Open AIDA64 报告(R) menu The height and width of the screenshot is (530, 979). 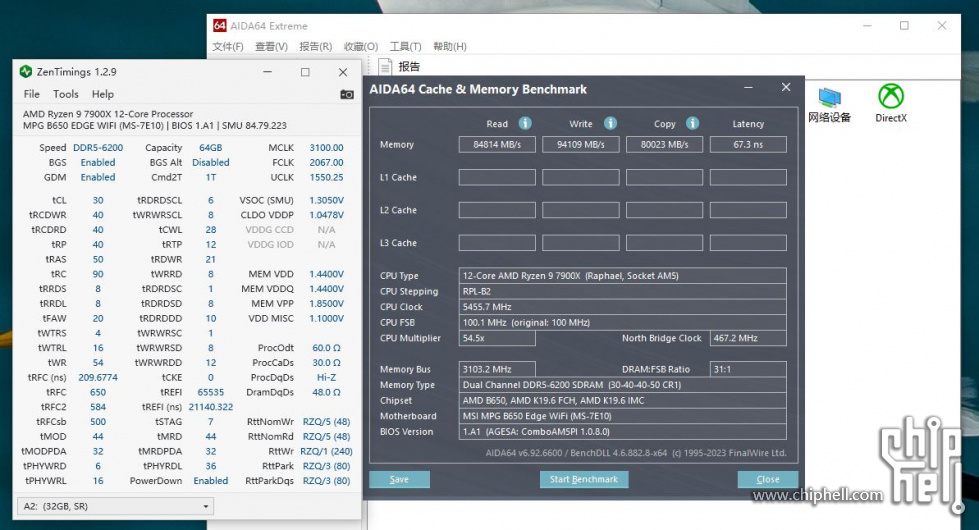[x=315, y=47]
